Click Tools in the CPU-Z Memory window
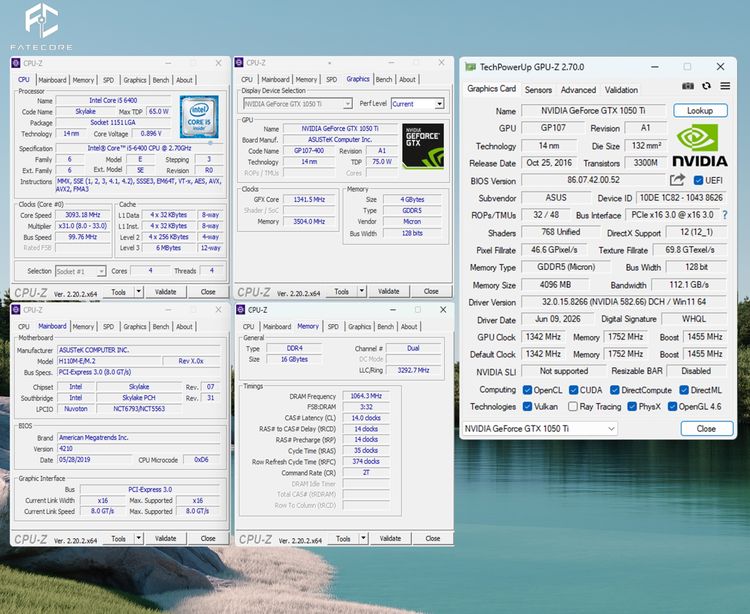 pyautogui.click(x=343, y=538)
